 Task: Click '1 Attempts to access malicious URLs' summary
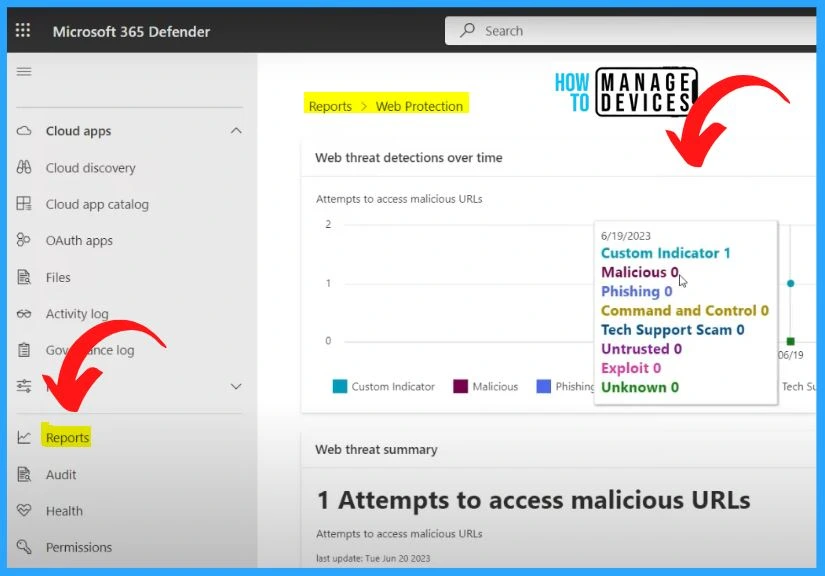[534, 500]
